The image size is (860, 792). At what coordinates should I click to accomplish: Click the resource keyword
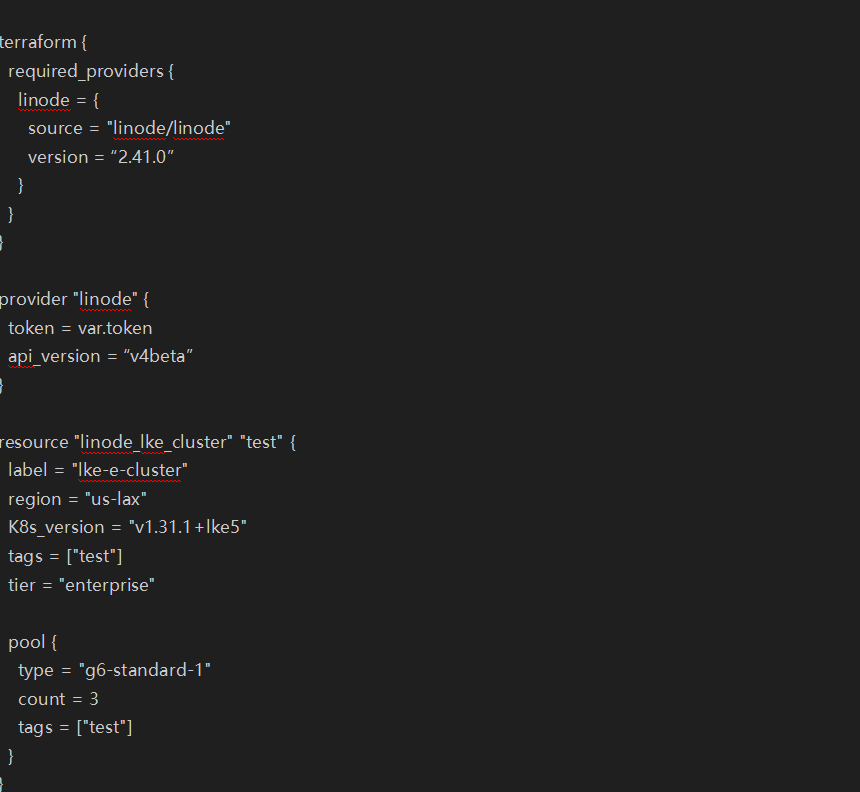coord(34,442)
